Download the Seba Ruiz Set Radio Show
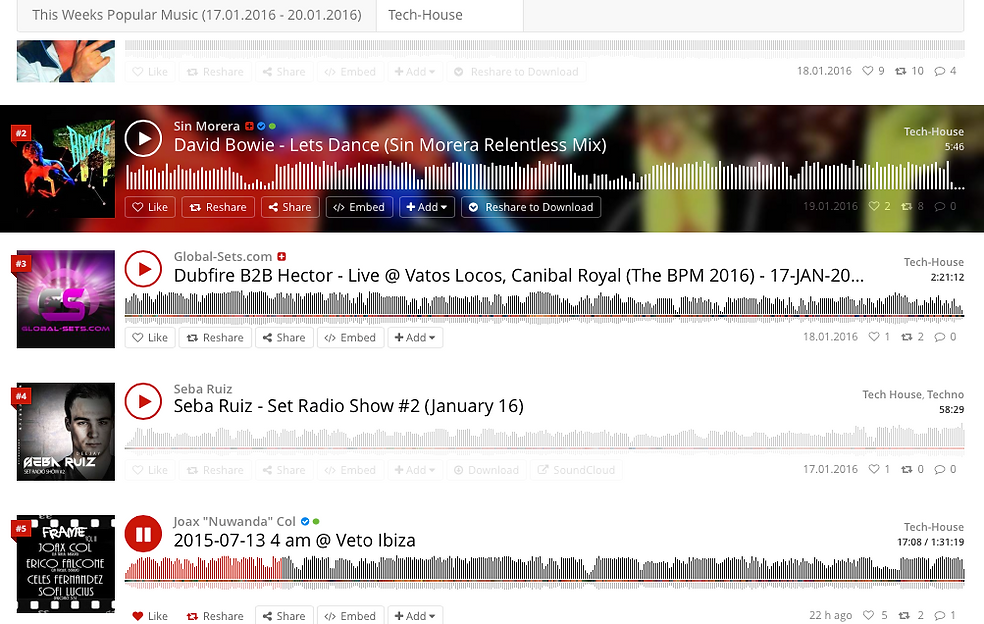The width and height of the screenshot is (984, 624). pos(486,470)
